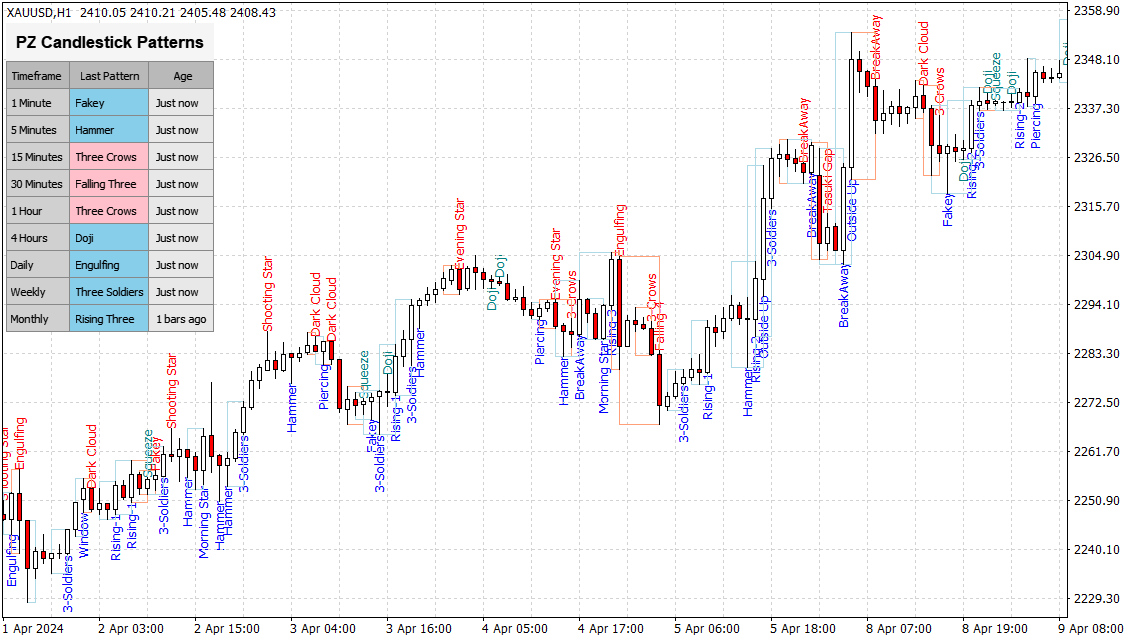
Task: Select the '5 Minutes' timeframe cell
Action: click(38, 130)
